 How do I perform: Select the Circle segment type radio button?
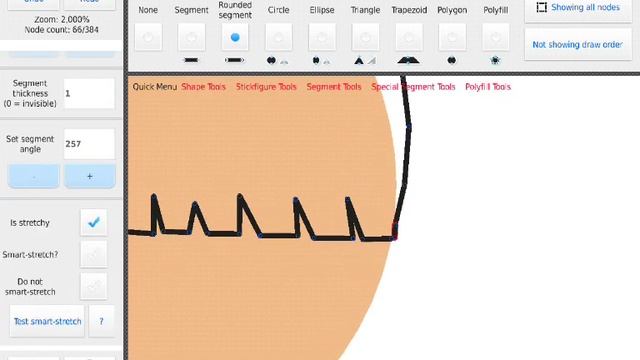point(279,37)
